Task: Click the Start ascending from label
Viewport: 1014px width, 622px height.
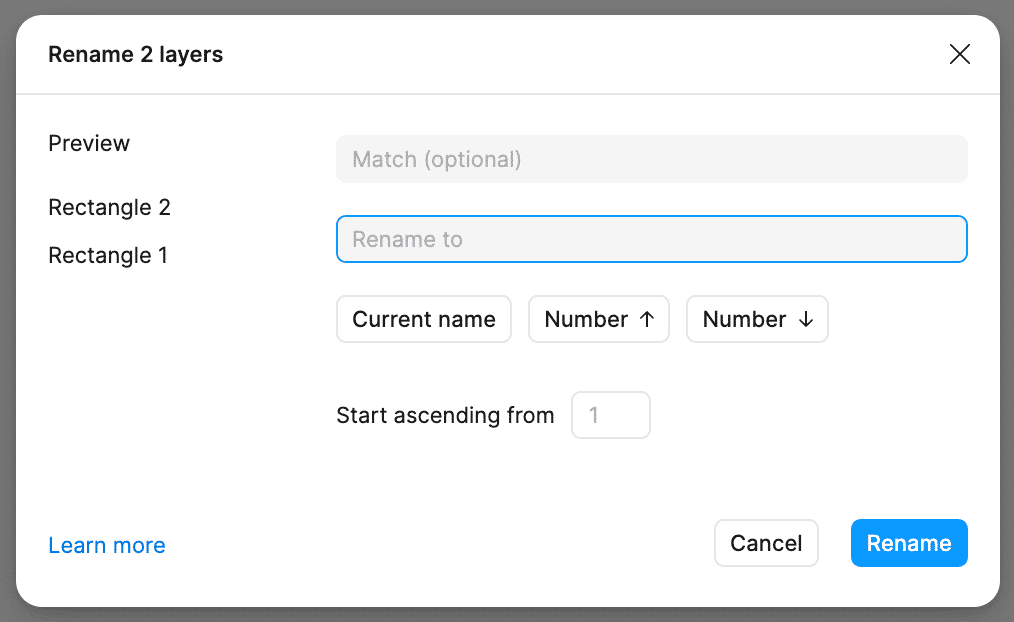Action: [445, 415]
